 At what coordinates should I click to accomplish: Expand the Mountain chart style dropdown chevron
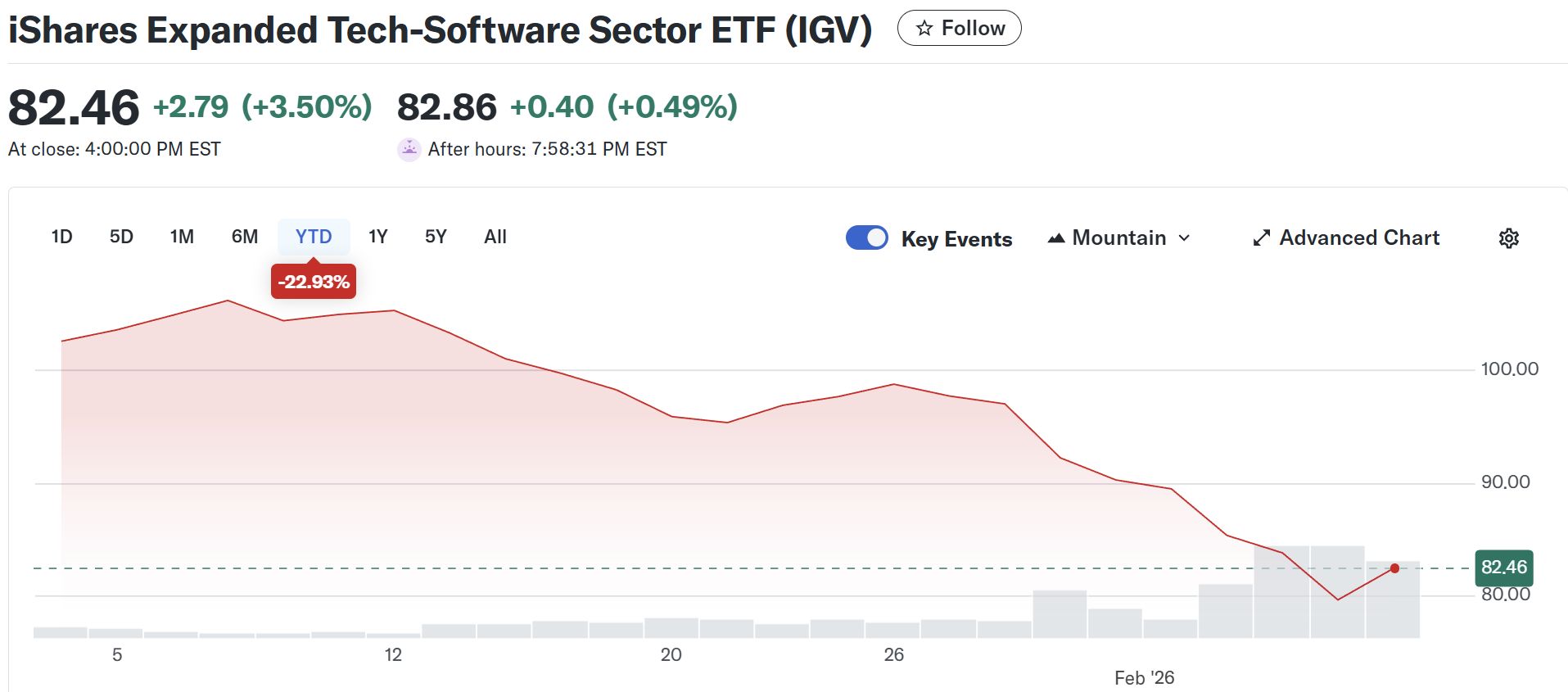point(1184,238)
